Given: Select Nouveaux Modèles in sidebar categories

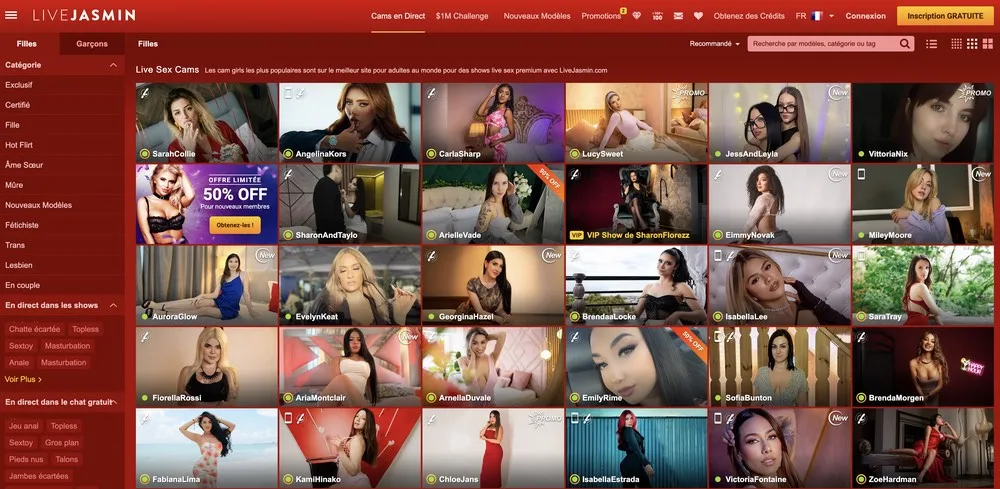Looking at the screenshot, I should tap(38, 205).
